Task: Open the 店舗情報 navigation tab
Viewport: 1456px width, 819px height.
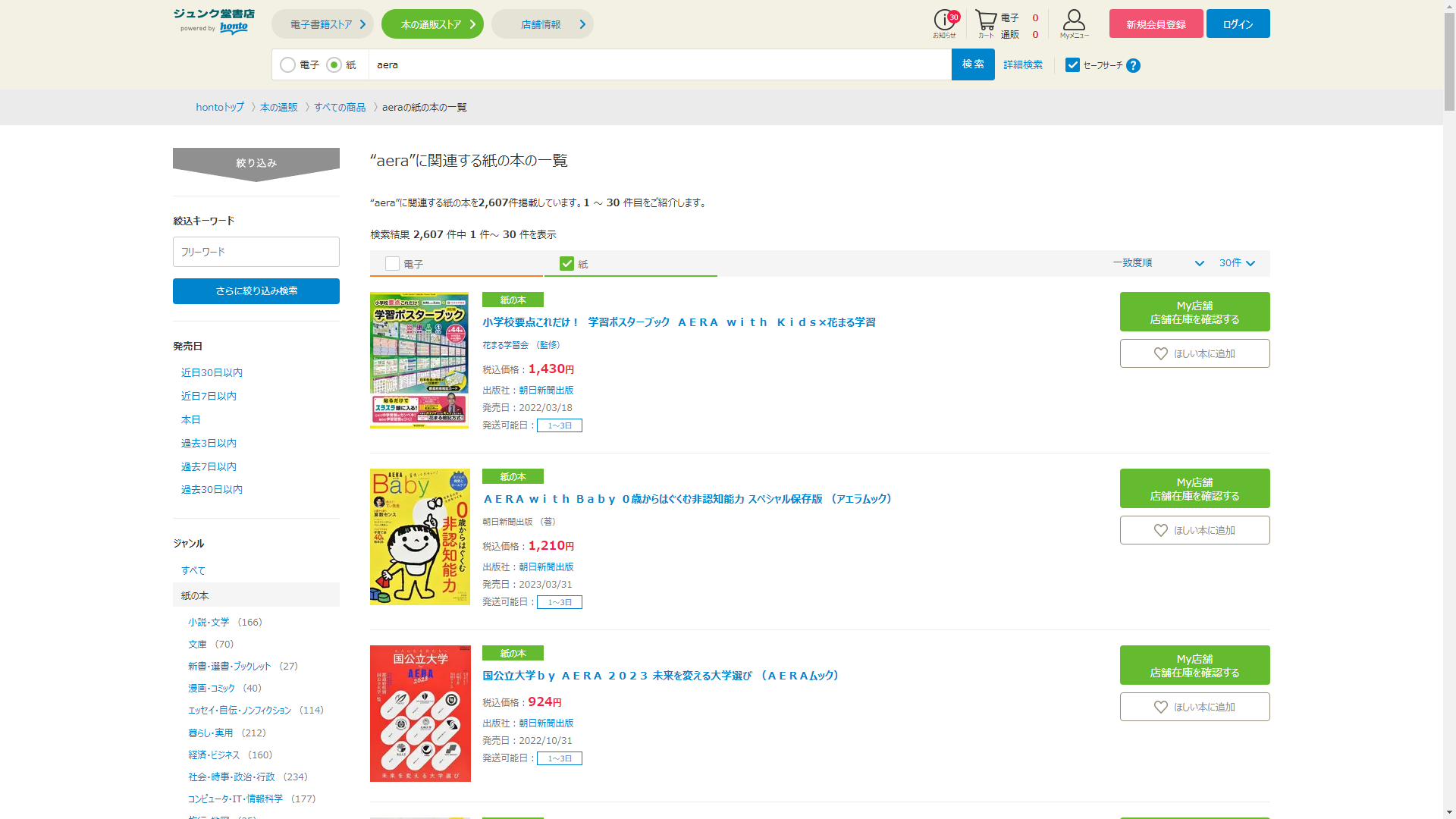Action: [x=542, y=24]
